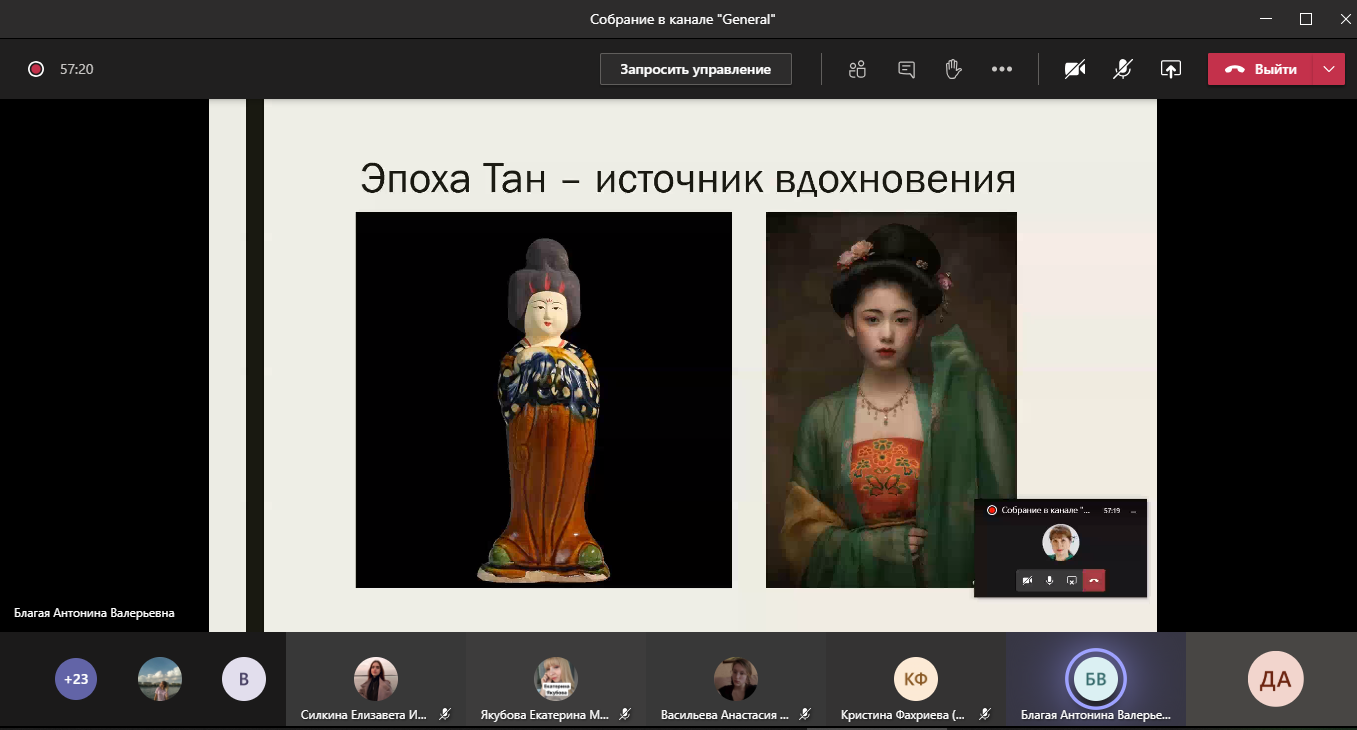Image resolution: width=1357 pixels, height=730 pixels.
Task: Open the share content tray
Action: click(x=1170, y=69)
